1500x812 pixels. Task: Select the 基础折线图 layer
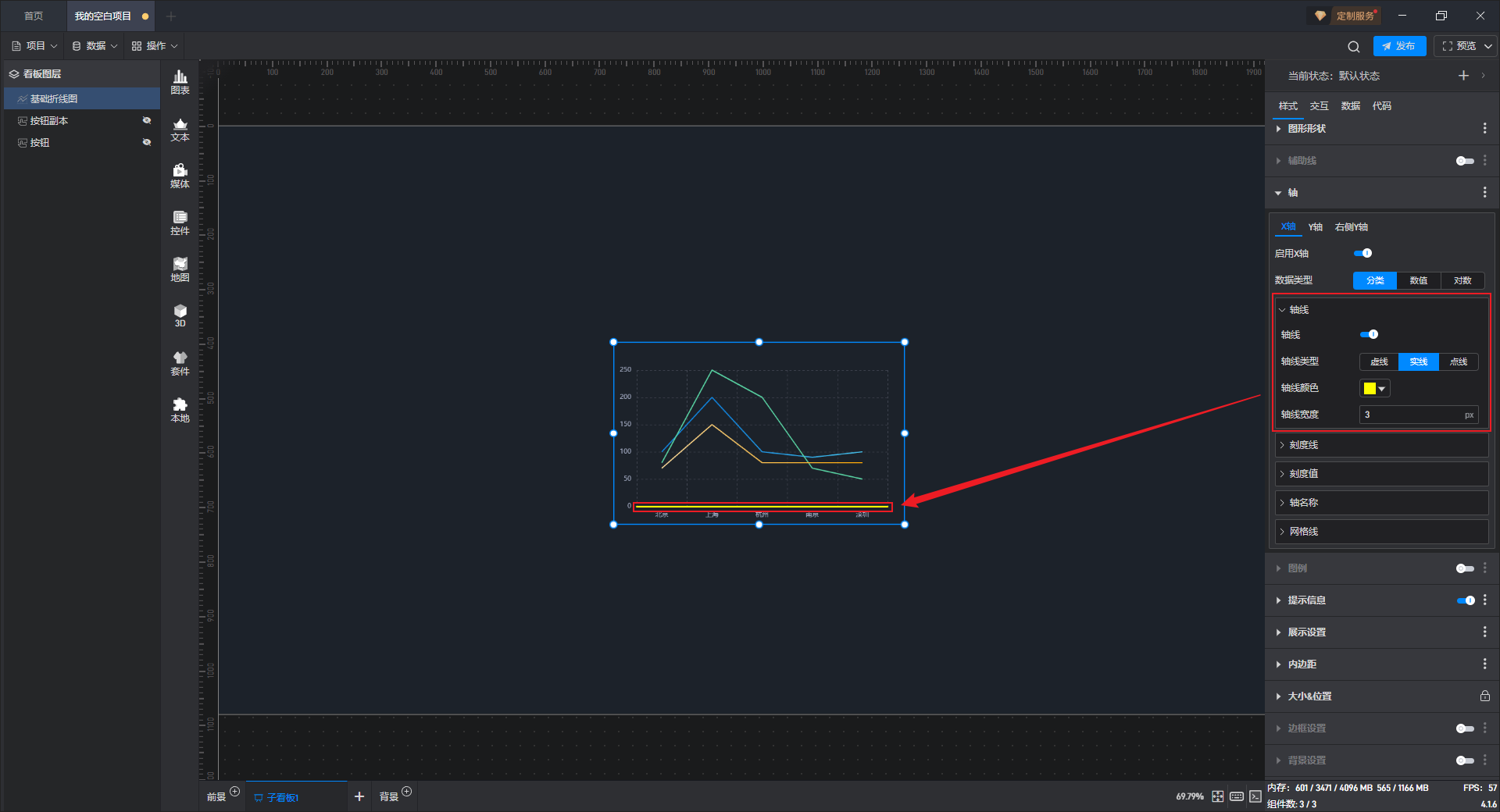coord(82,98)
